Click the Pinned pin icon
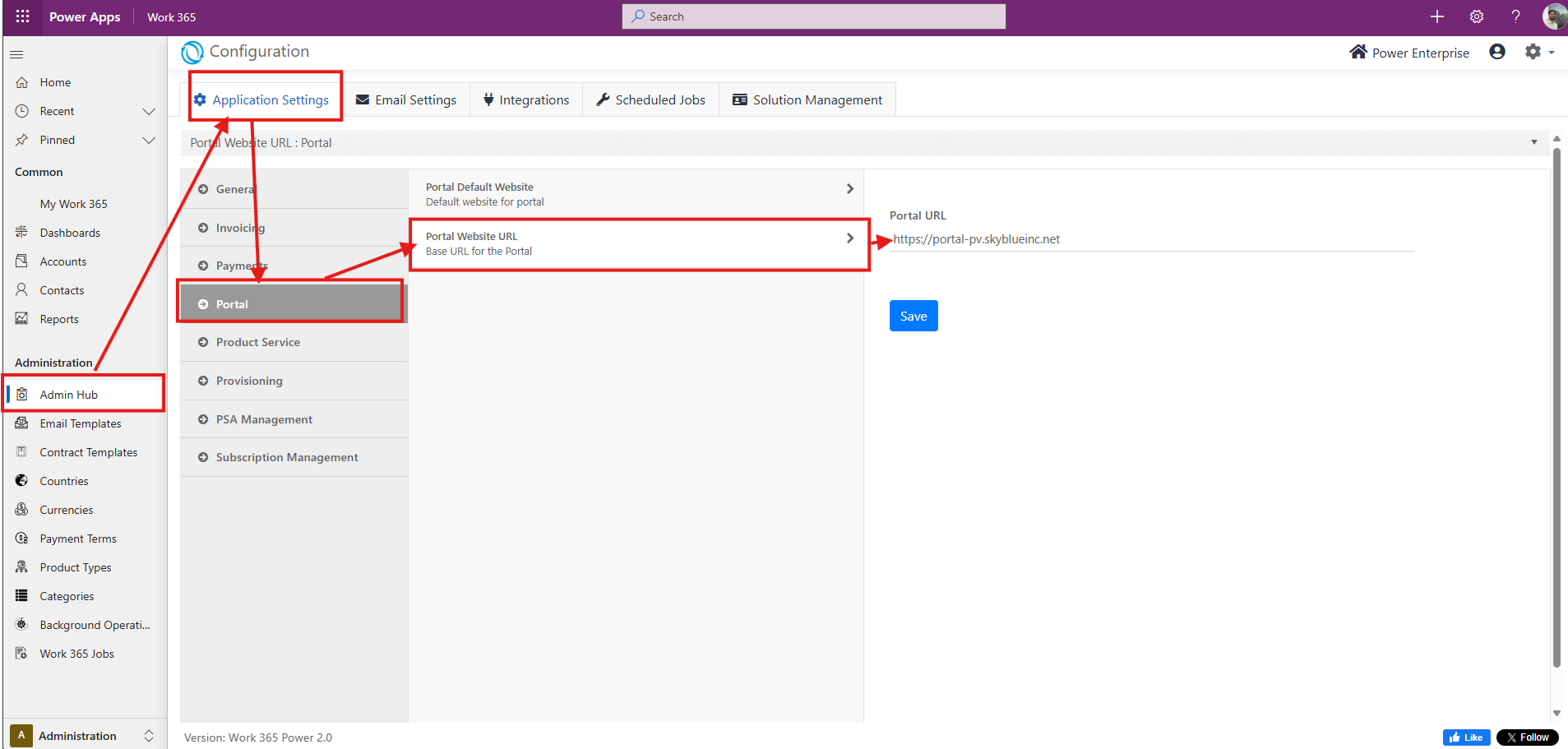Viewport: 1568px width, 749px height. (22, 140)
